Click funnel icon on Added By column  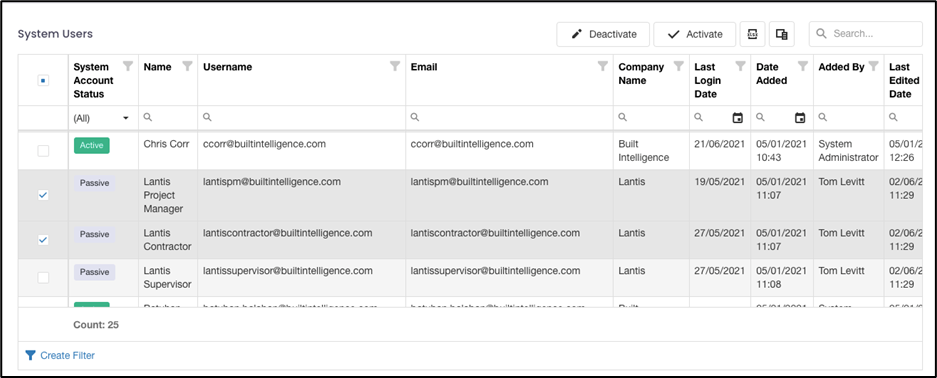(874, 66)
